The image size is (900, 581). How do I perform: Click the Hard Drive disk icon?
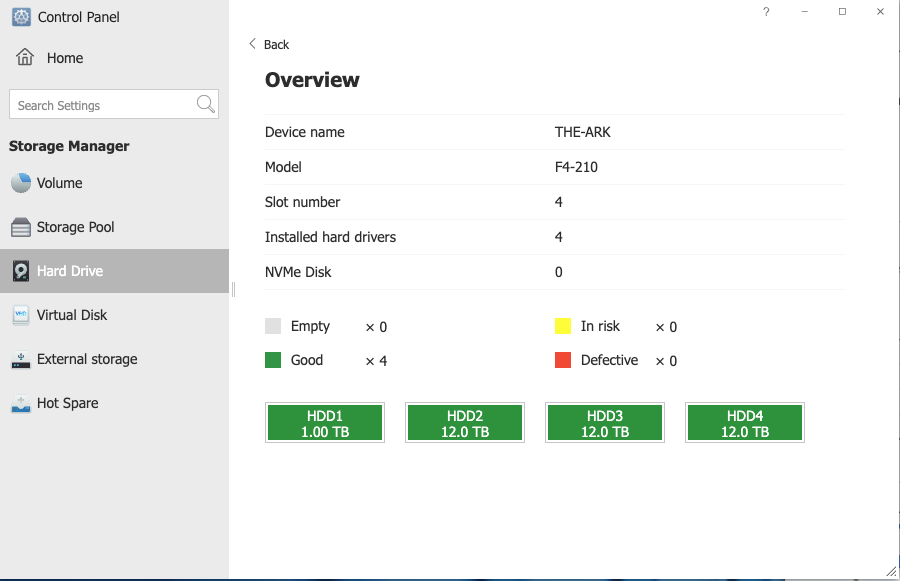21,271
